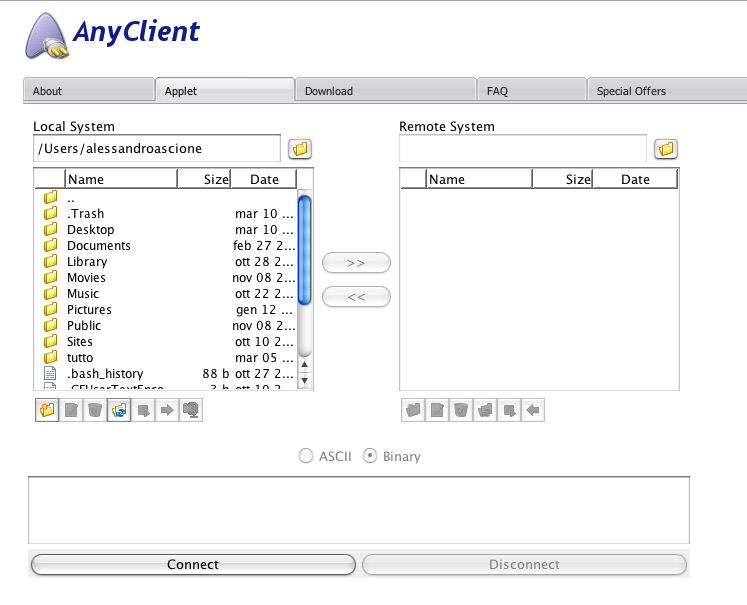Click the local rename file icon
This screenshot has width=747, height=605.
[x=71, y=410]
